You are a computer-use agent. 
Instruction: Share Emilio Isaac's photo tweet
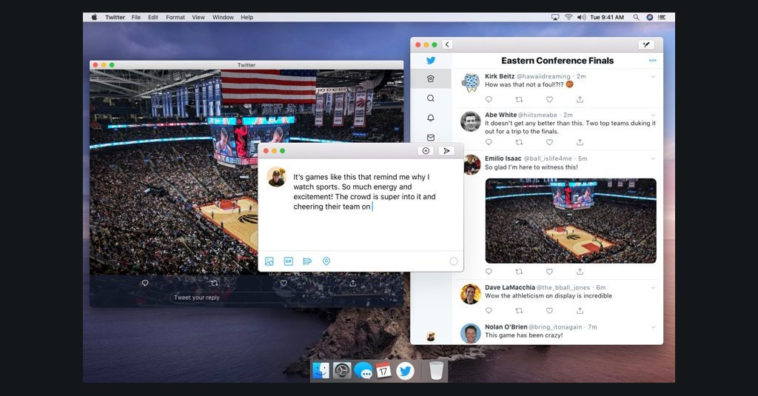click(x=580, y=272)
